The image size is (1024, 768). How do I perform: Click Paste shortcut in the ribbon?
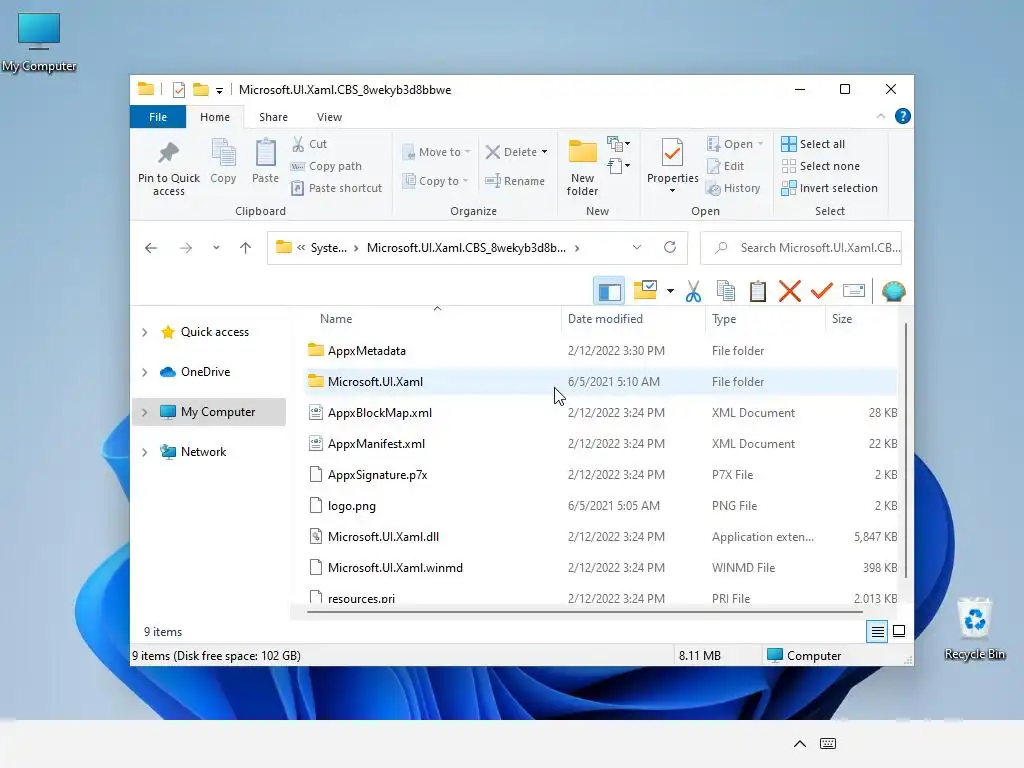[x=337, y=188]
